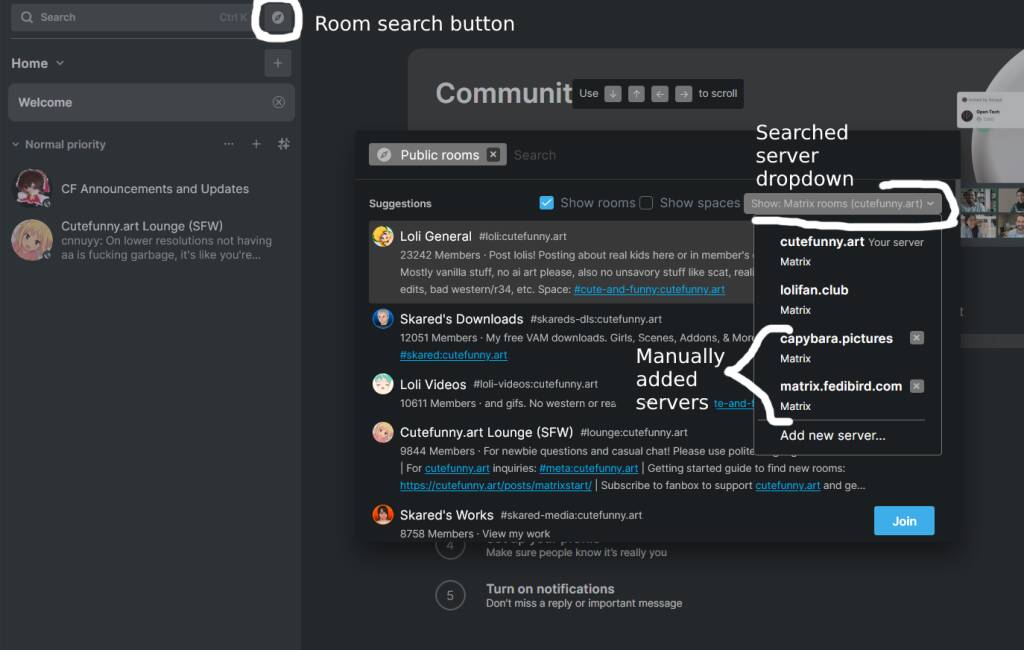Open the explore rooms compass button
Viewport: 1024px width, 650px height.
tap(278, 18)
